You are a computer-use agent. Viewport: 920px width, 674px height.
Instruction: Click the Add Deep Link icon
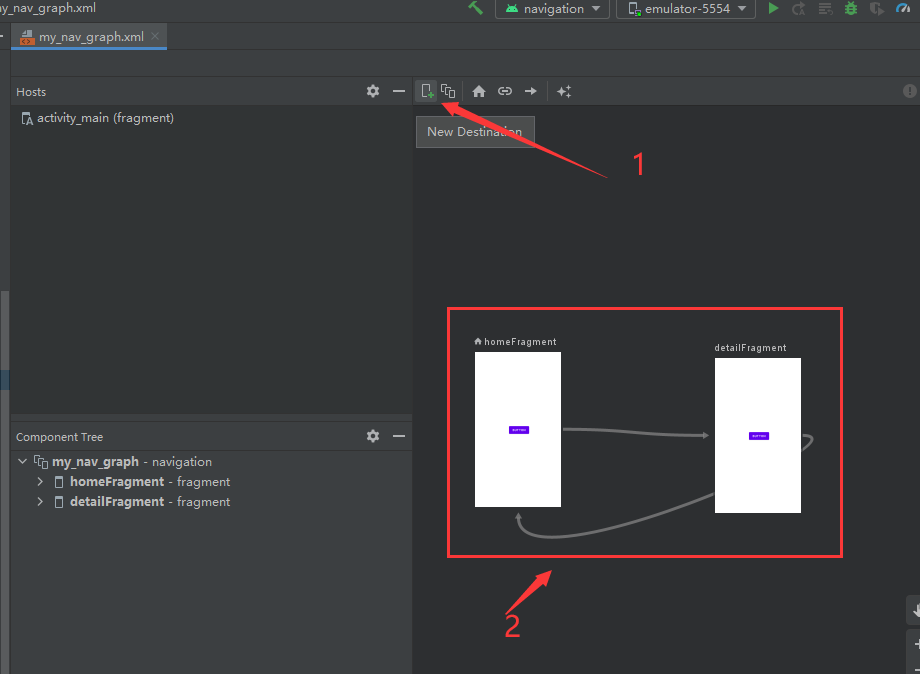tap(505, 92)
